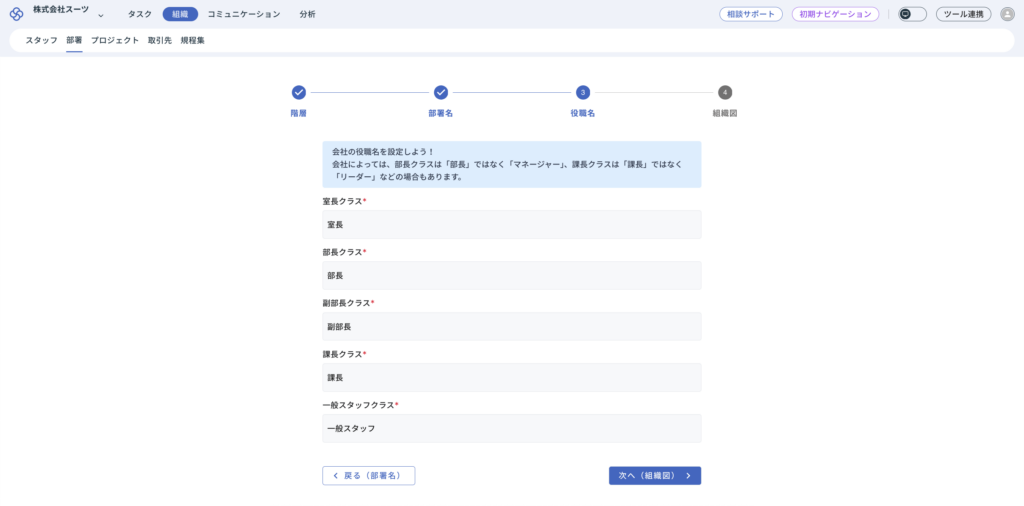Click the 相談サポート button
Image resolution: width=1024 pixels, height=506 pixels.
point(751,14)
